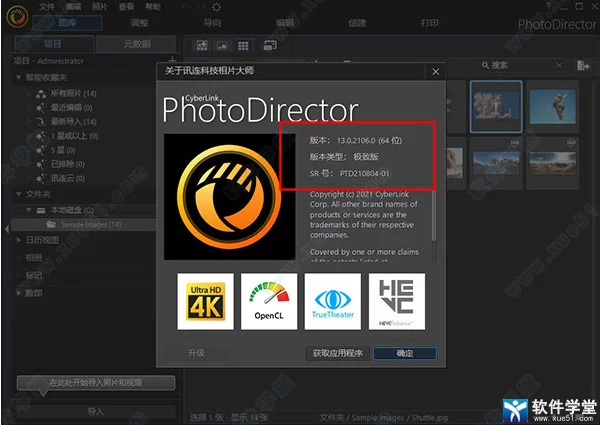Click SR number text PTD210804-01
This screenshot has height=425, width=600.
coord(364,174)
